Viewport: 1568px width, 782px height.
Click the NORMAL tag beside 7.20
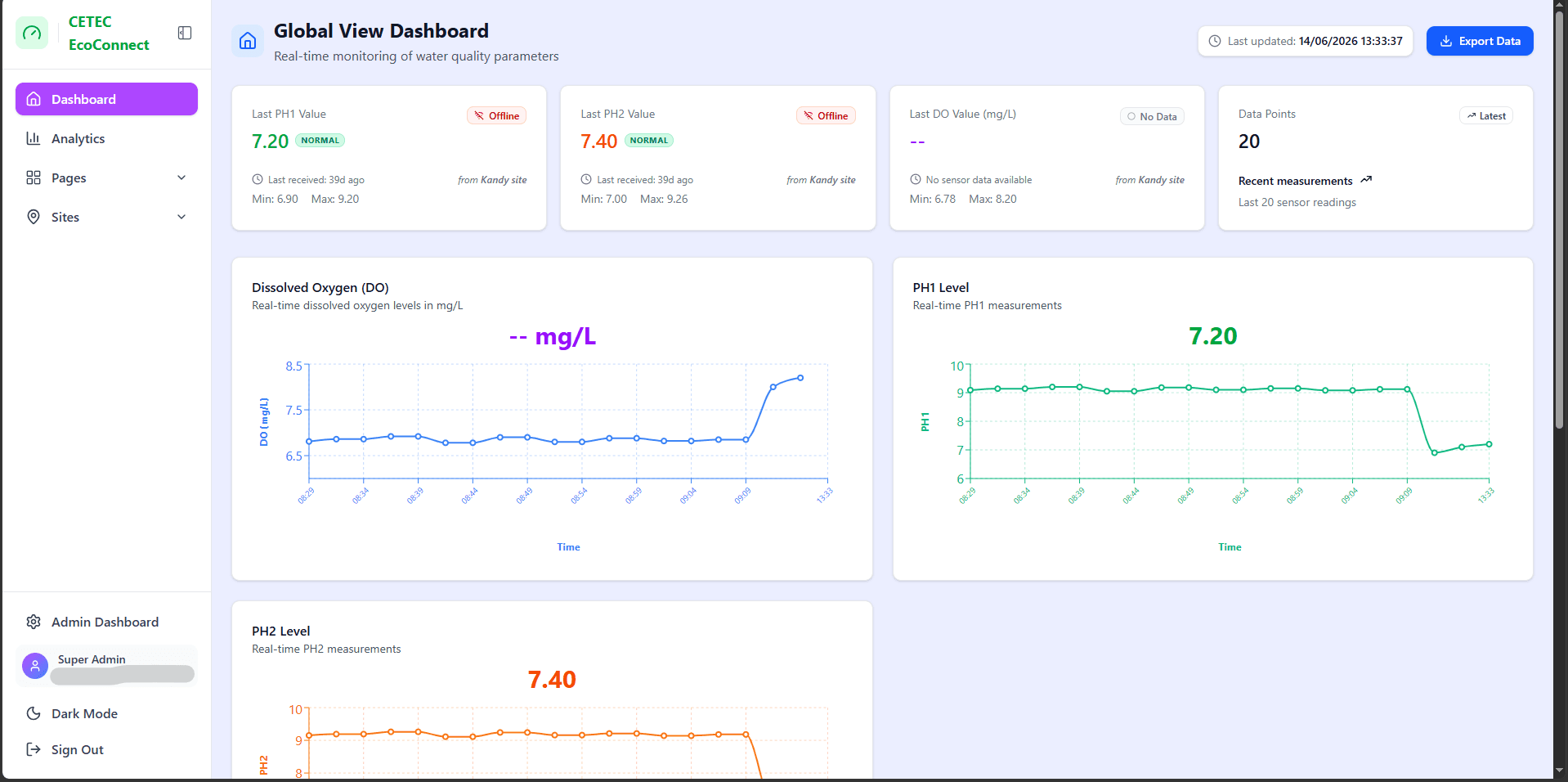(320, 140)
